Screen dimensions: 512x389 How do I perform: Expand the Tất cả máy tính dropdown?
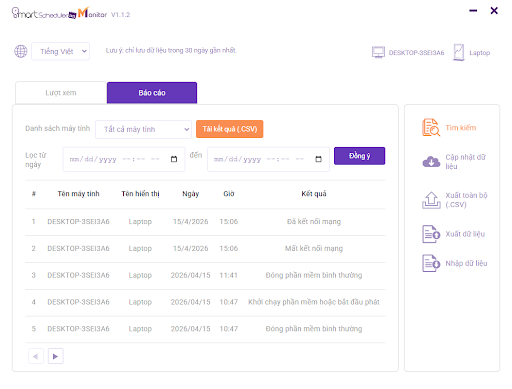(x=143, y=129)
